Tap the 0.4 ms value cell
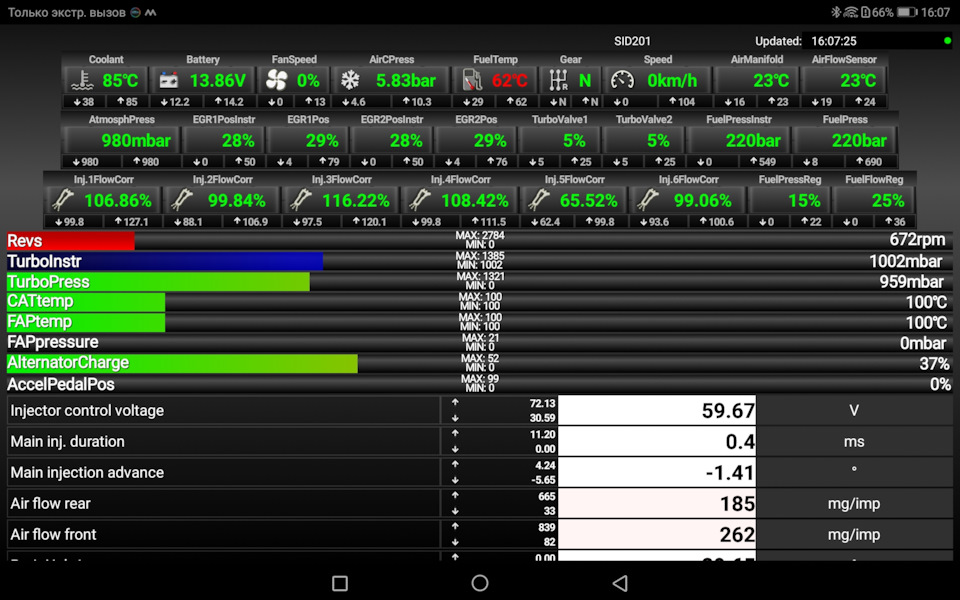The height and width of the screenshot is (600, 960). (657, 441)
